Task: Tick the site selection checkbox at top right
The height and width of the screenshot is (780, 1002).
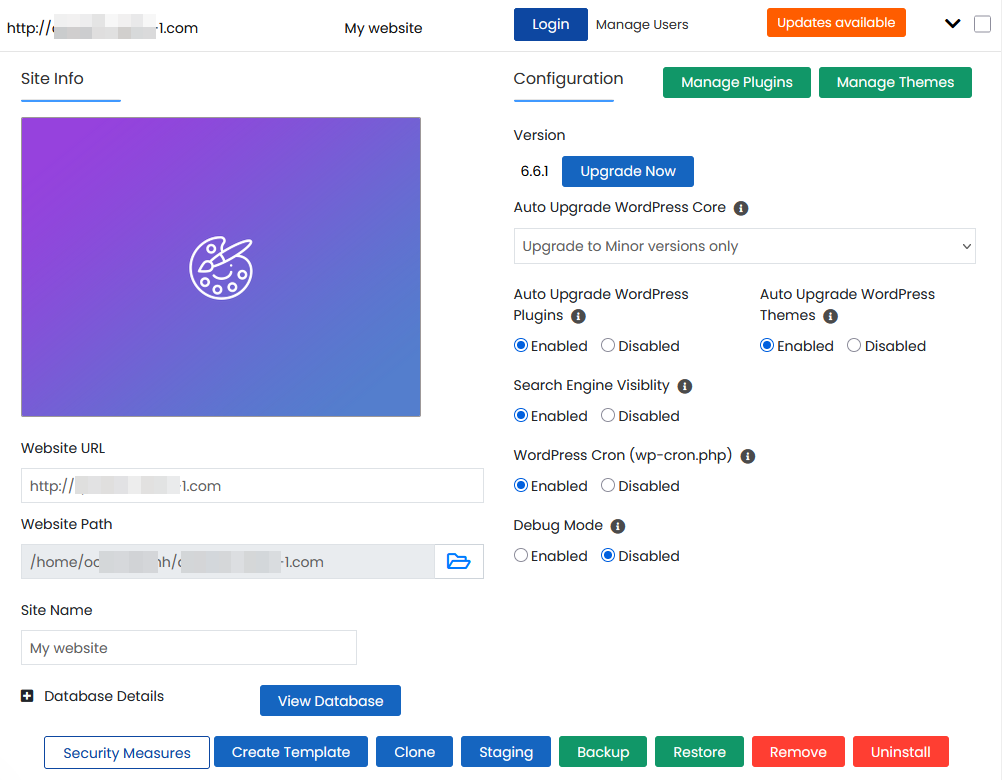Action: [x=982, y=24]
